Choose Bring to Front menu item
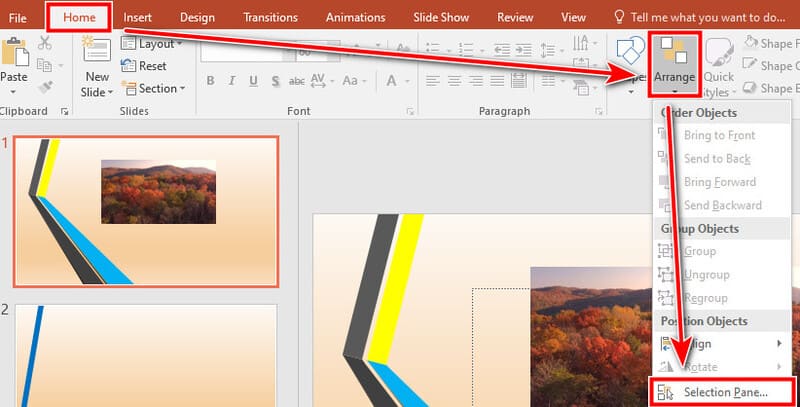This screenshot has width=800, height=407. [722, 135]
